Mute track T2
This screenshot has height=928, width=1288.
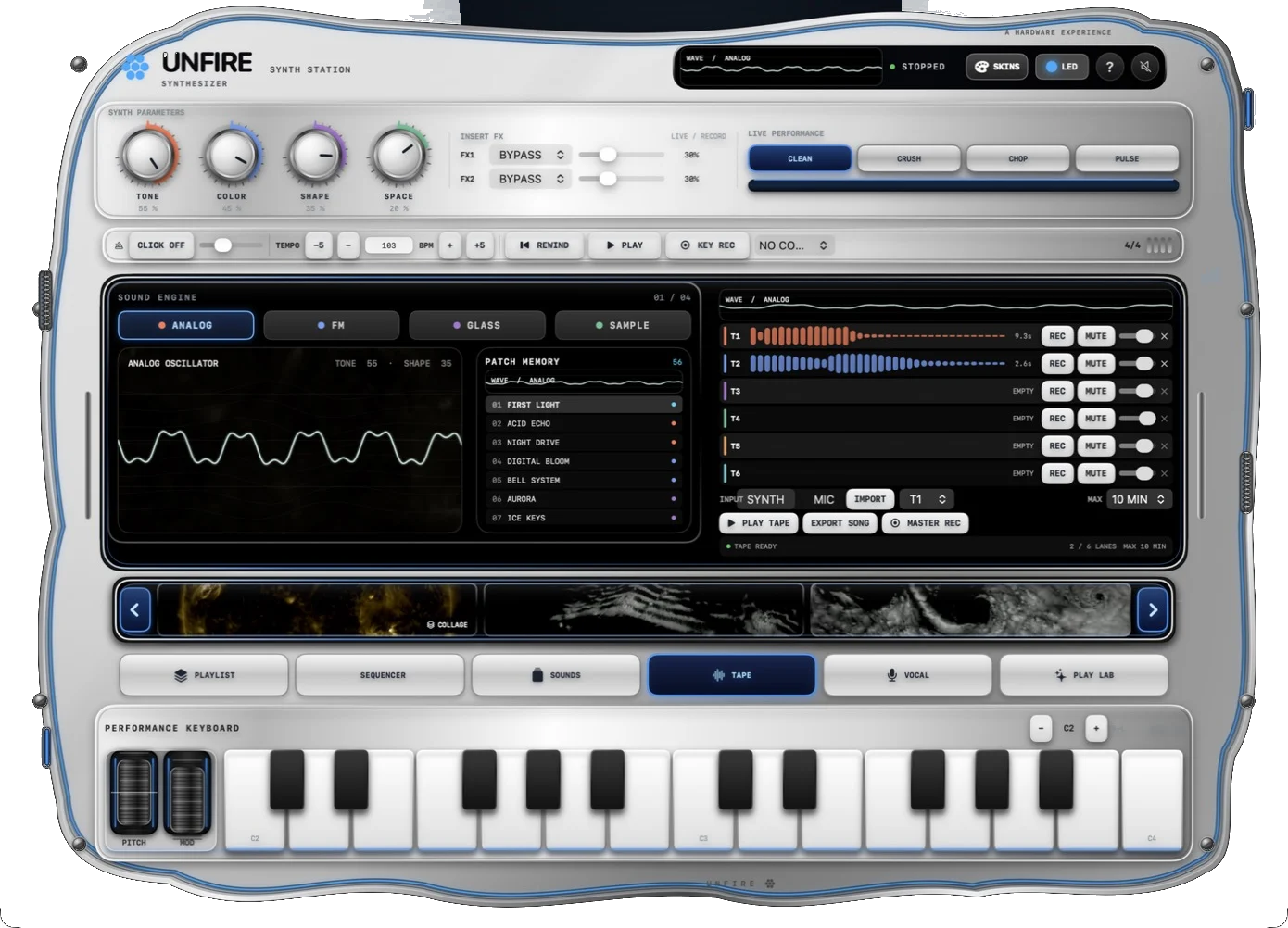pos(1096,364)
